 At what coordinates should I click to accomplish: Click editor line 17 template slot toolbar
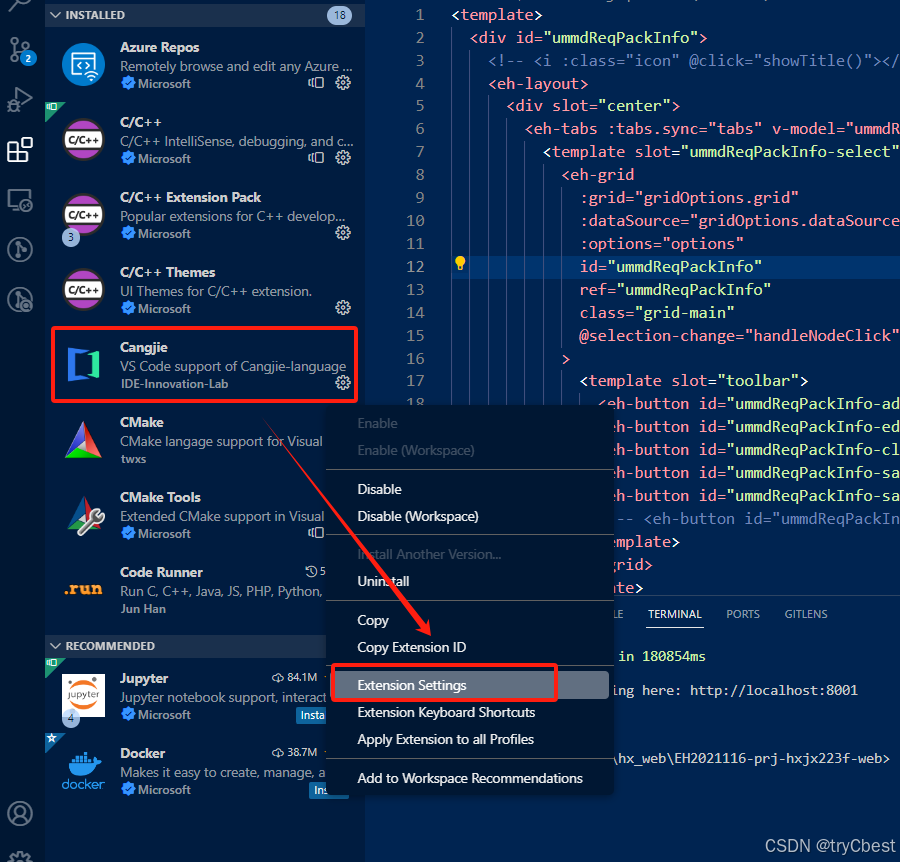[x=693, y=381]
